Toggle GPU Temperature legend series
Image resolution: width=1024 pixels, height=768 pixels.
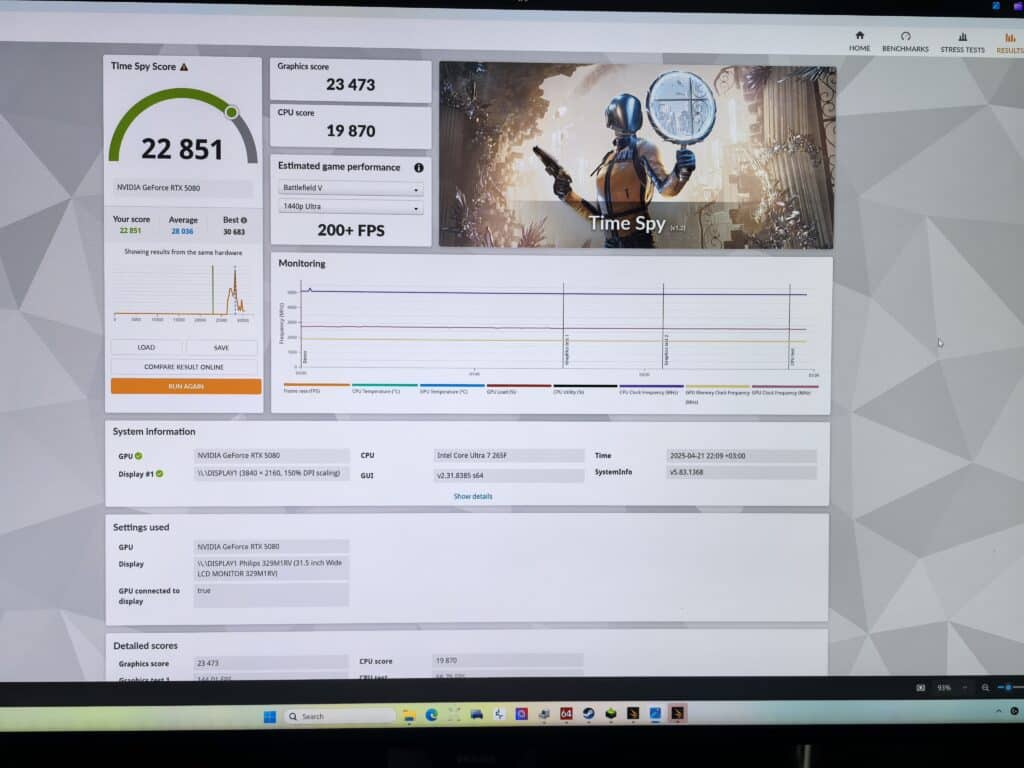pos(452,389)
